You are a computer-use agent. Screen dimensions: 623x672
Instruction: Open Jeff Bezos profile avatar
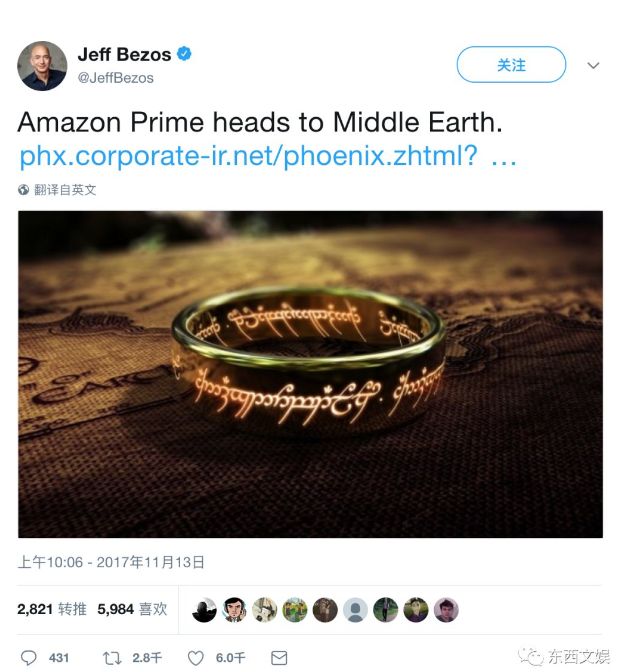coord(42,66)
